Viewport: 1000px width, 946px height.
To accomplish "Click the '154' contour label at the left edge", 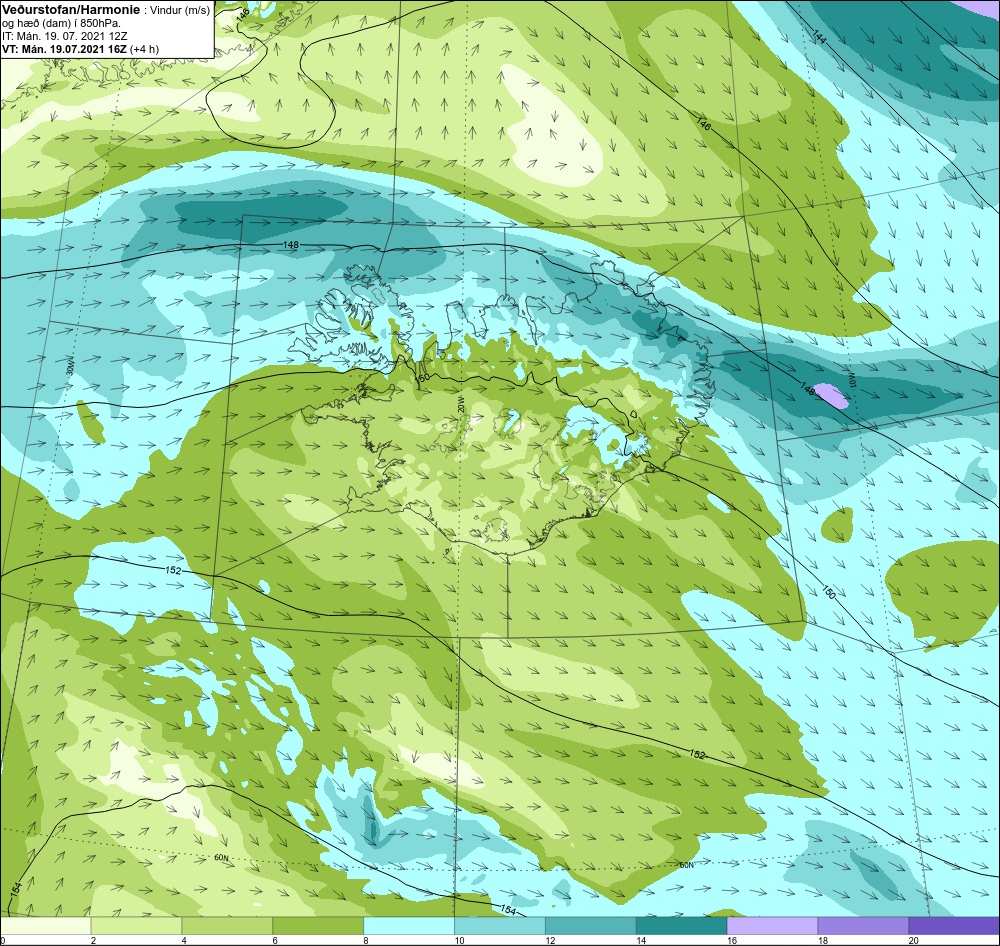I will 15,887.
